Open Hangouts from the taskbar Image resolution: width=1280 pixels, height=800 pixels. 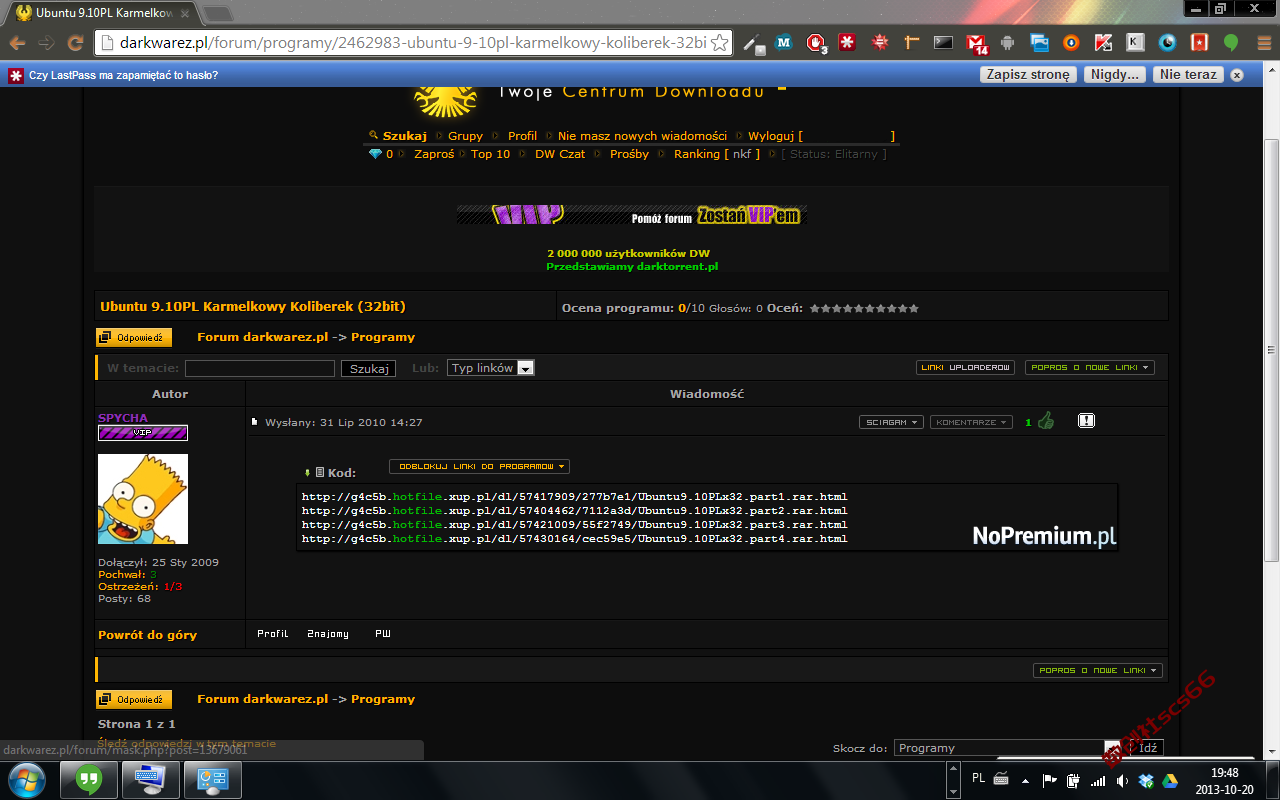click(x=89, y=779)
